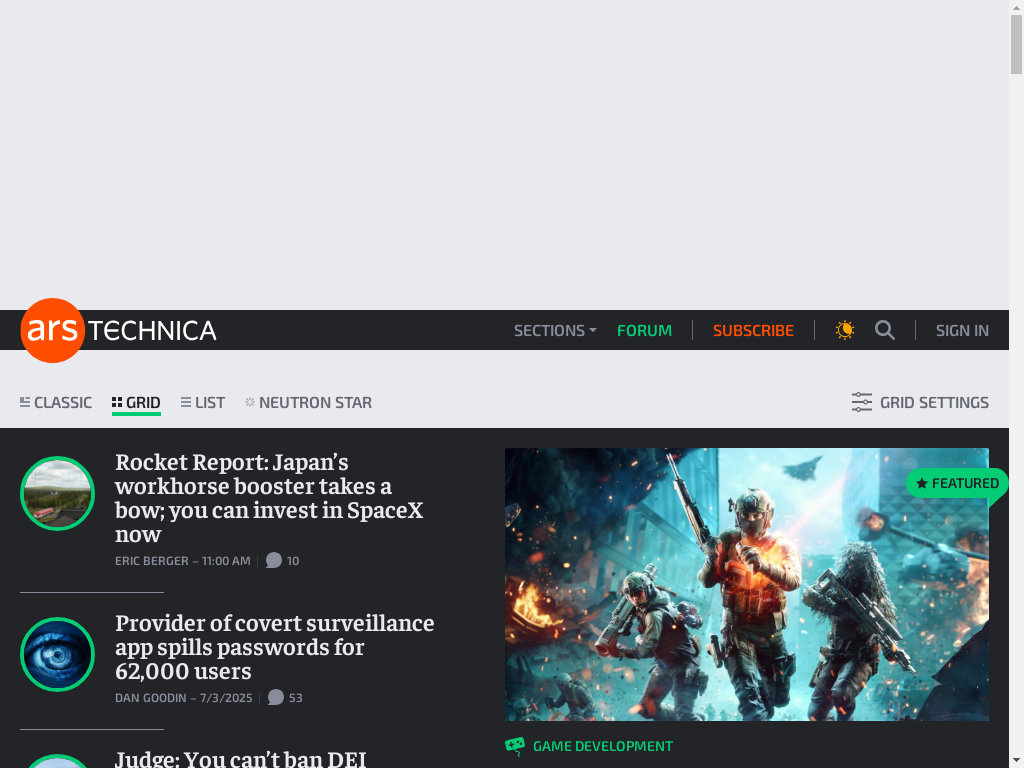1024x768 pixels.
Task: Open Game Development category link
Action: pyautogui.click(x=602, y=746)
